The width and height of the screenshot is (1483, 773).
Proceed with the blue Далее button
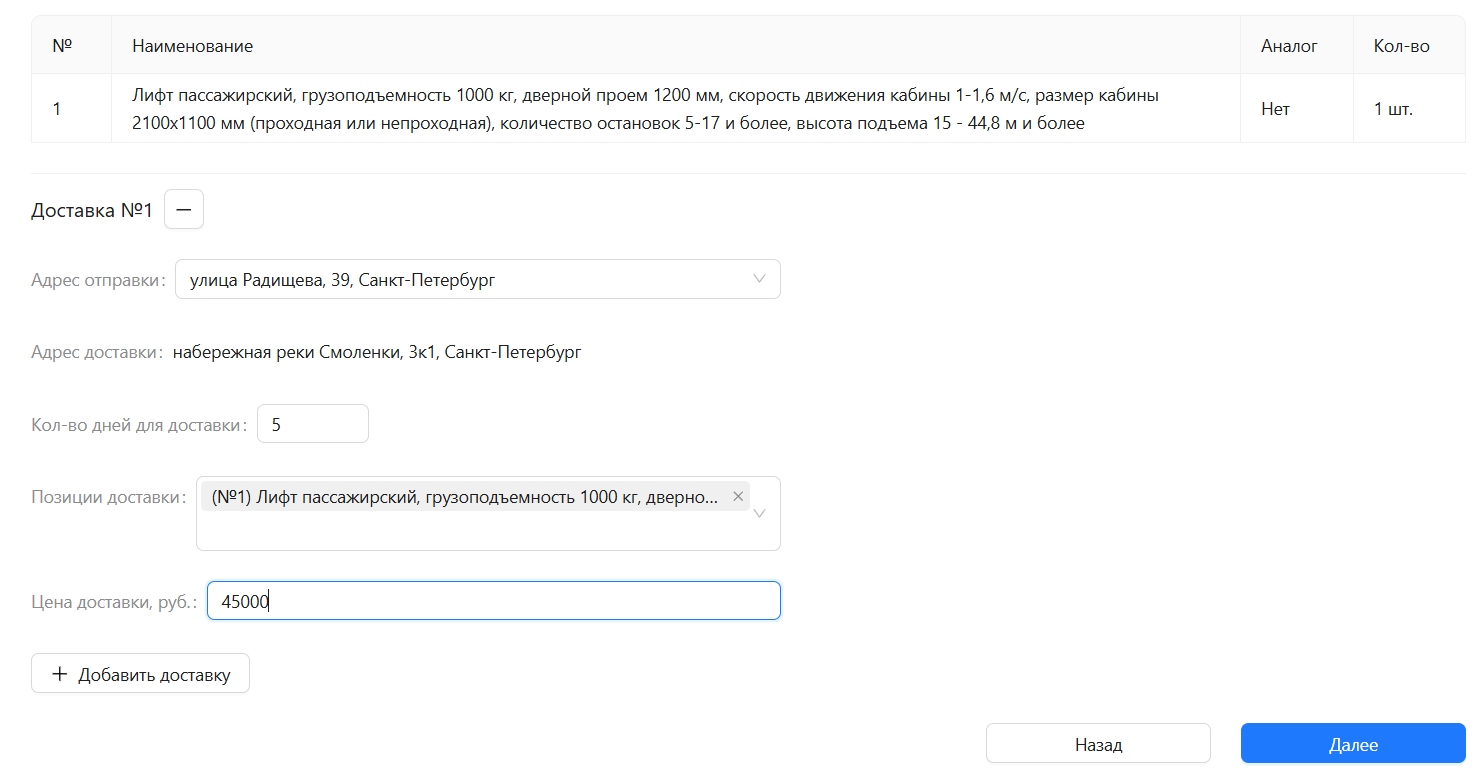(x=1353, y=744)
